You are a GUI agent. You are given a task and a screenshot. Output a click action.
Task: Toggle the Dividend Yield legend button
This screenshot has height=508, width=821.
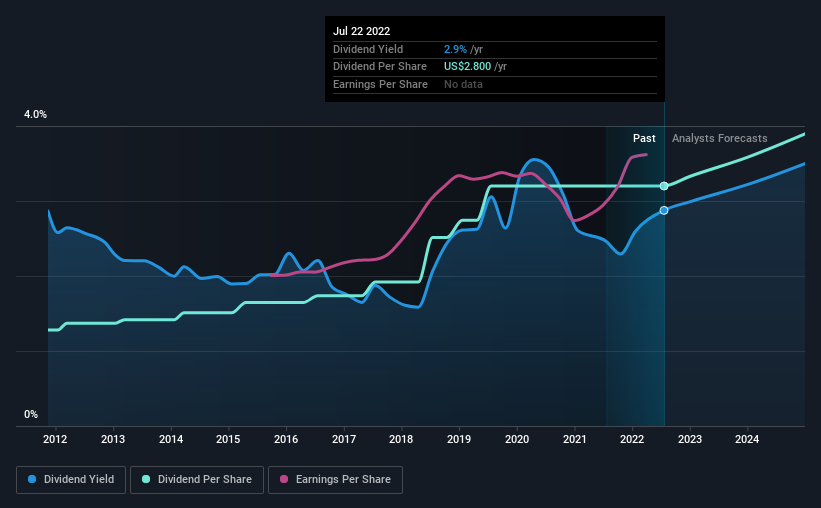click(x=71, y=480)
